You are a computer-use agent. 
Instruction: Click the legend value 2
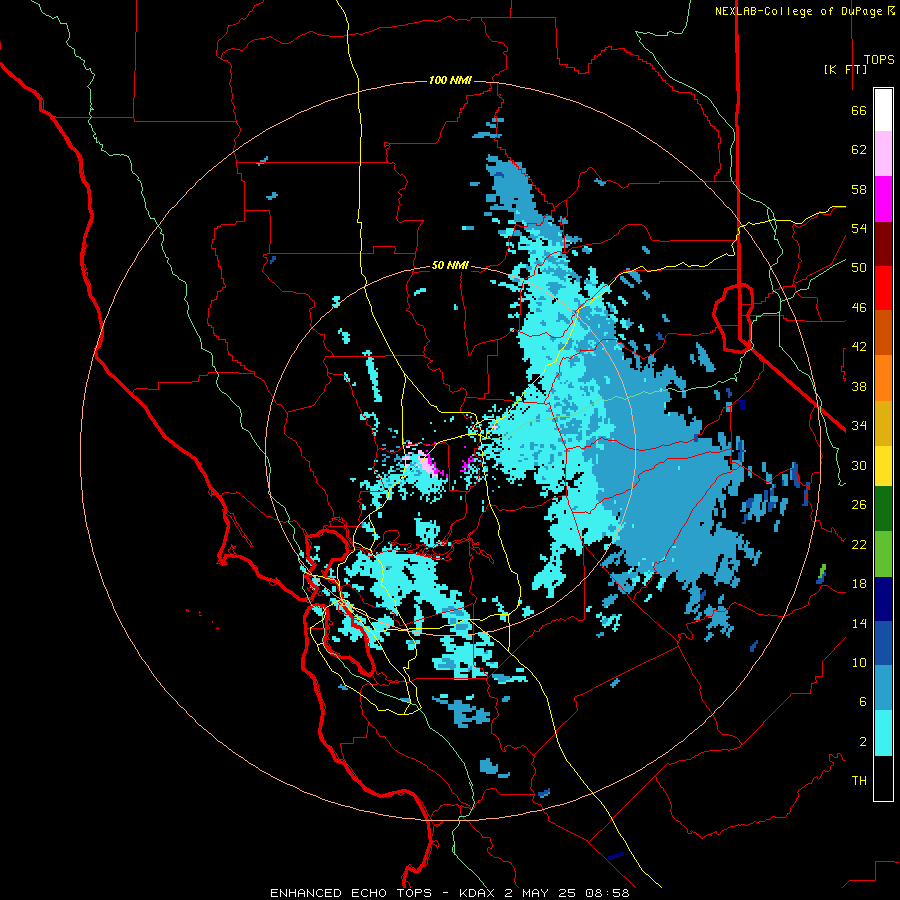pyautogui.click(x=863, y=742)
